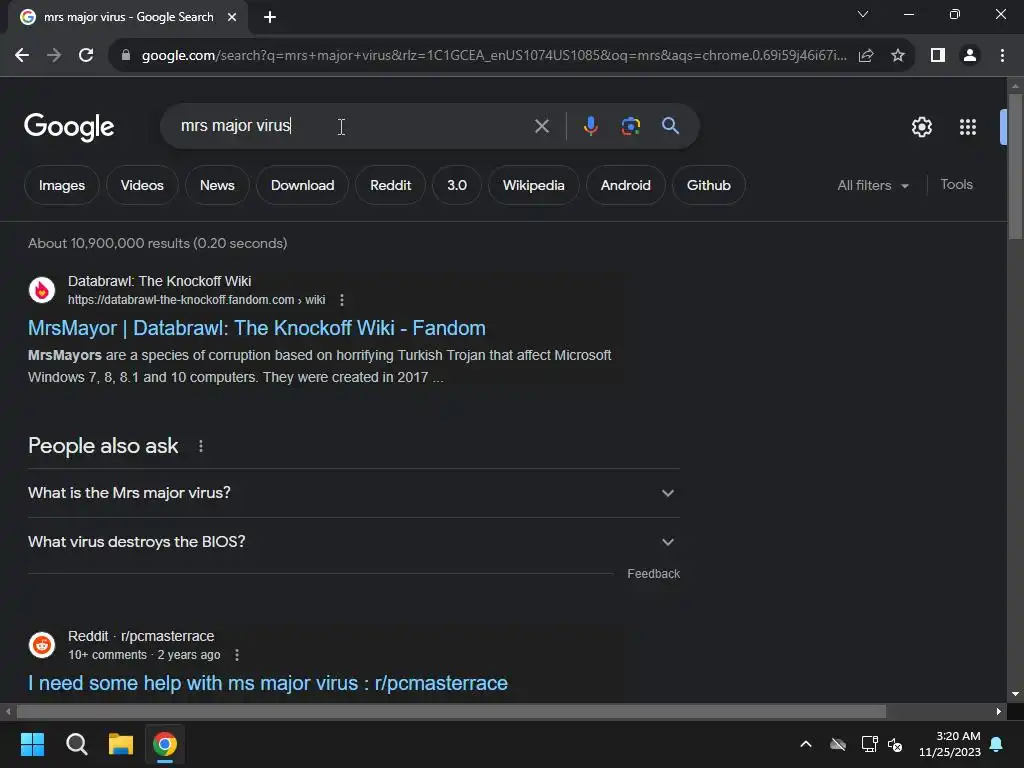1024x768 pixels.
Task: Expand 'What is the Mrs major virus?'
Action: click(354, 493)
